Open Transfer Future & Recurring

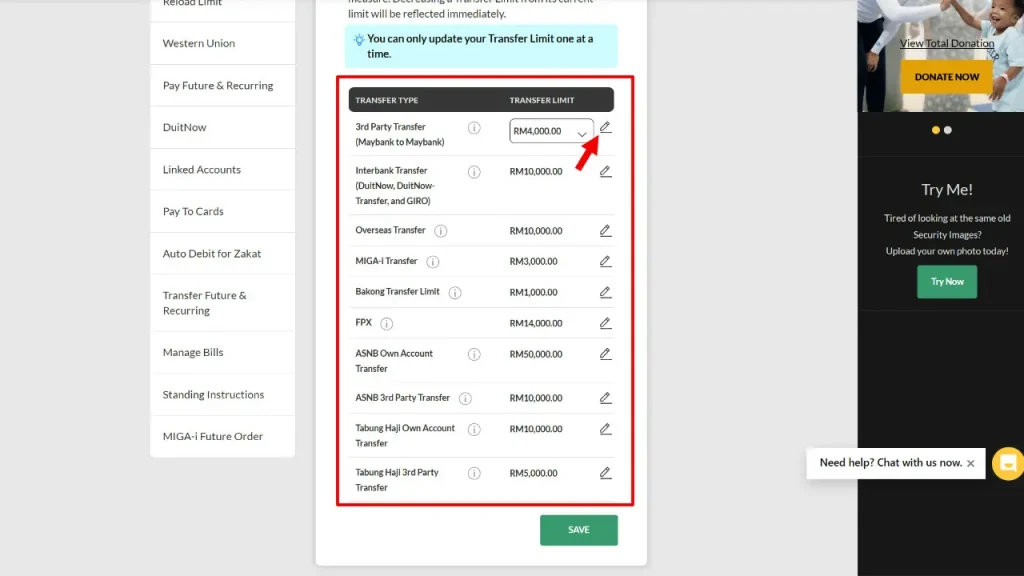(223, 303)
